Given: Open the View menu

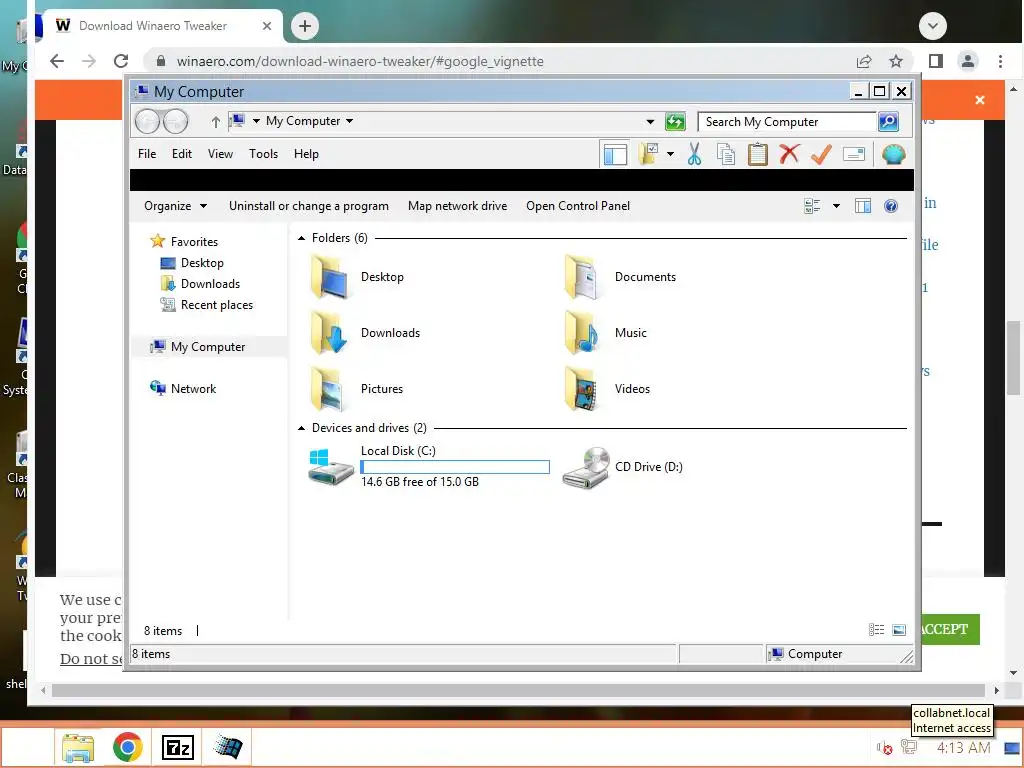Looking at the screenshot, I should (x=220, y=154).
